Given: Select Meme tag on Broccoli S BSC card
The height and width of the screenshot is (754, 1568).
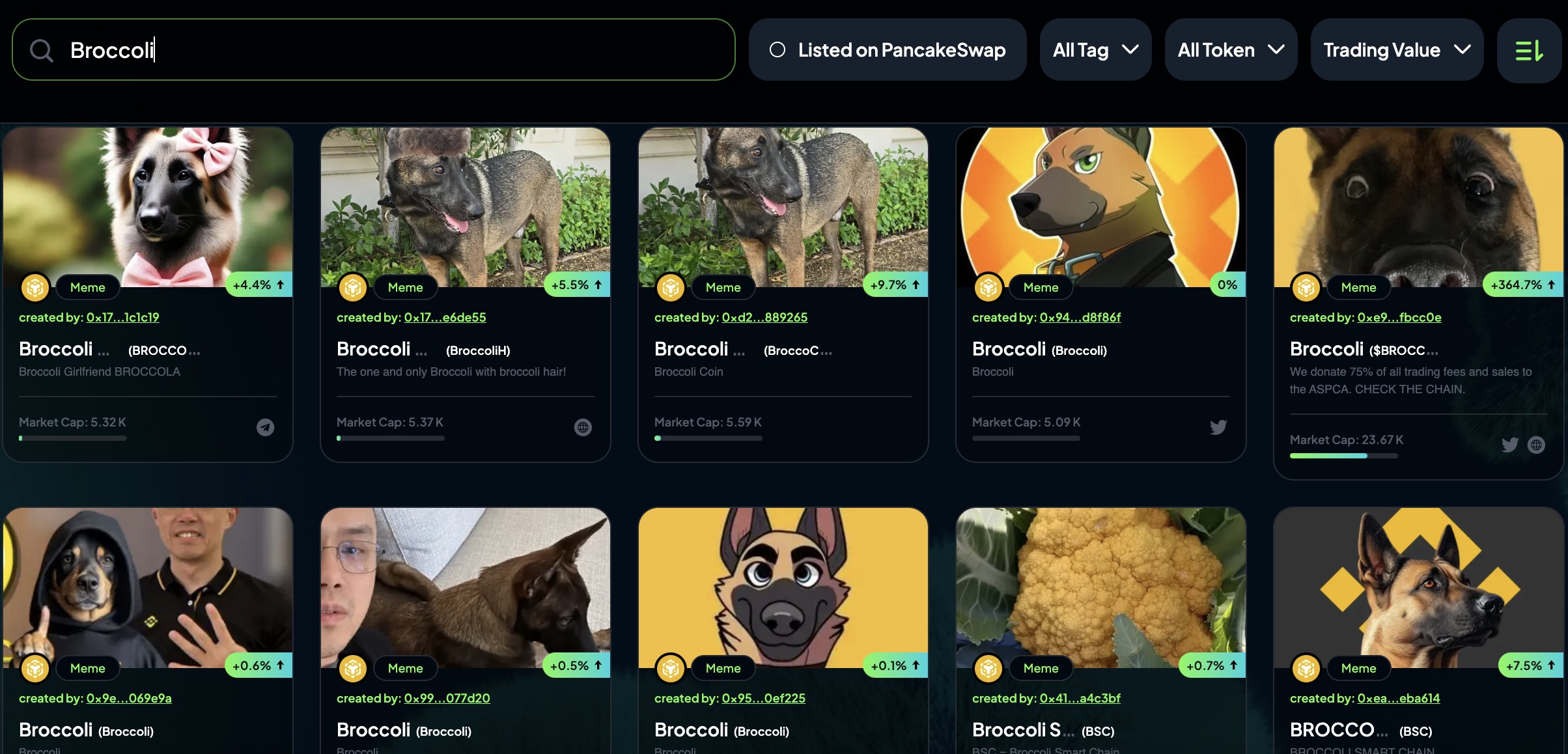Looking at the screenshot, I should point(1041,668).
